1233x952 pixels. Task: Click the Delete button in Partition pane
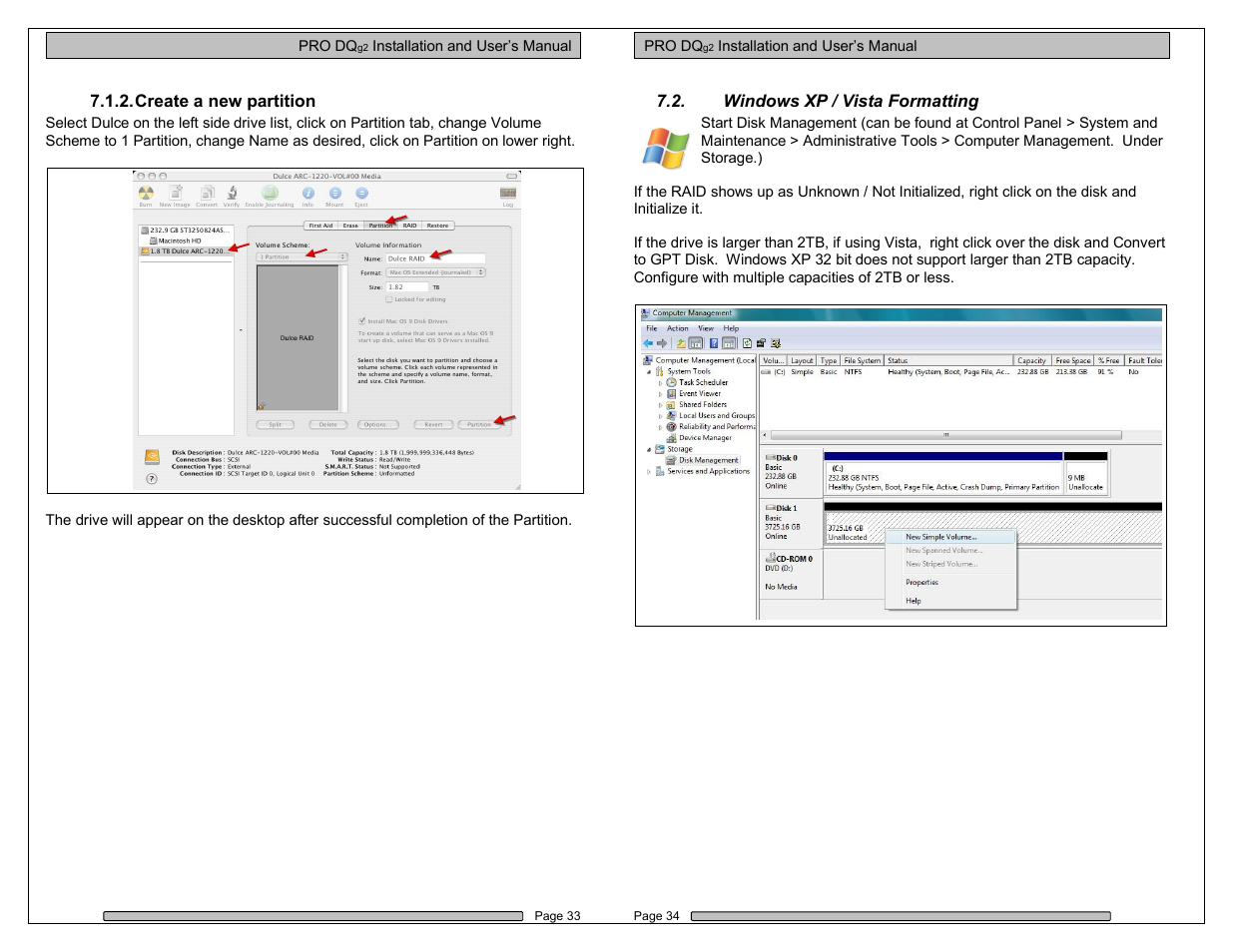(327, 424)
